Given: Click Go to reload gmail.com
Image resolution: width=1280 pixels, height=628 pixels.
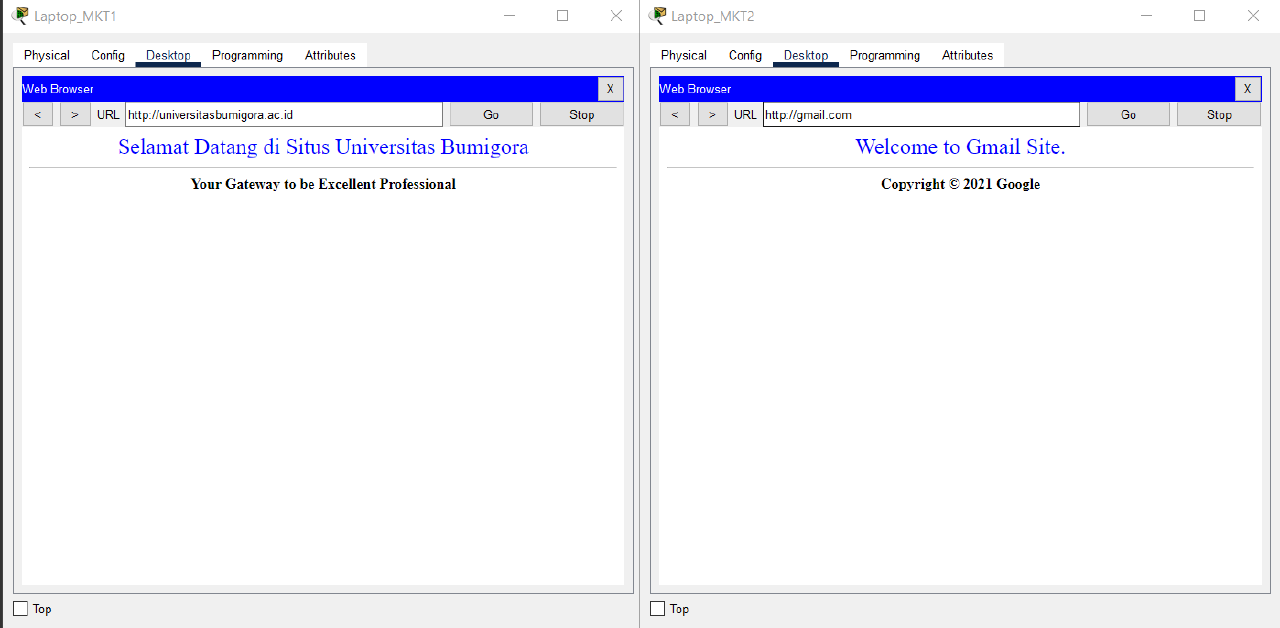Looking at the screenshot, I should point(1128,113).
